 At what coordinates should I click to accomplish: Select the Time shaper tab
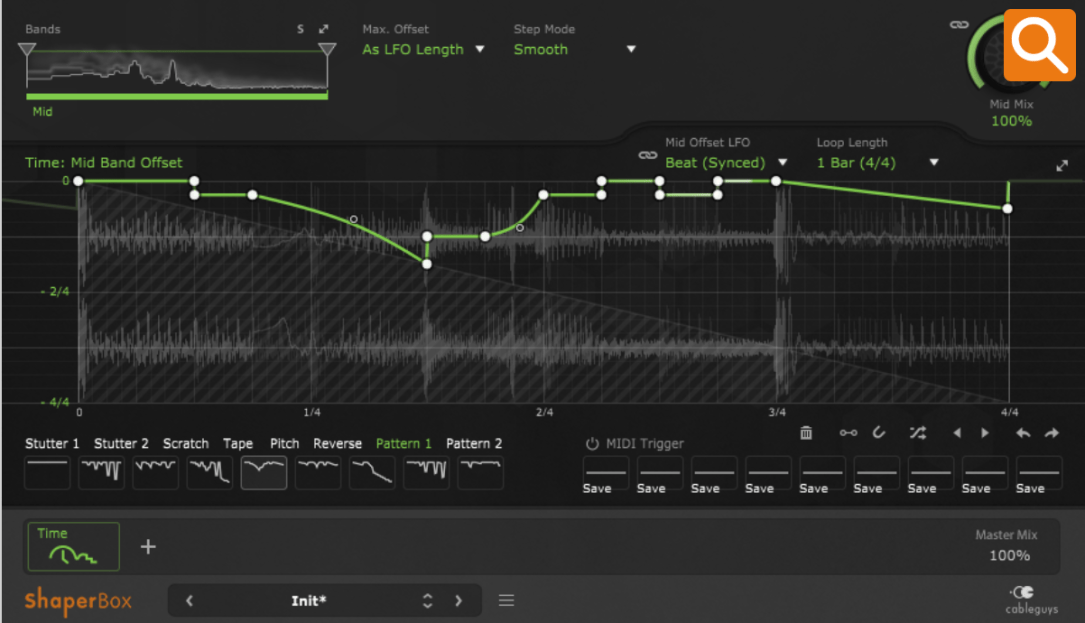click(74, 547)
